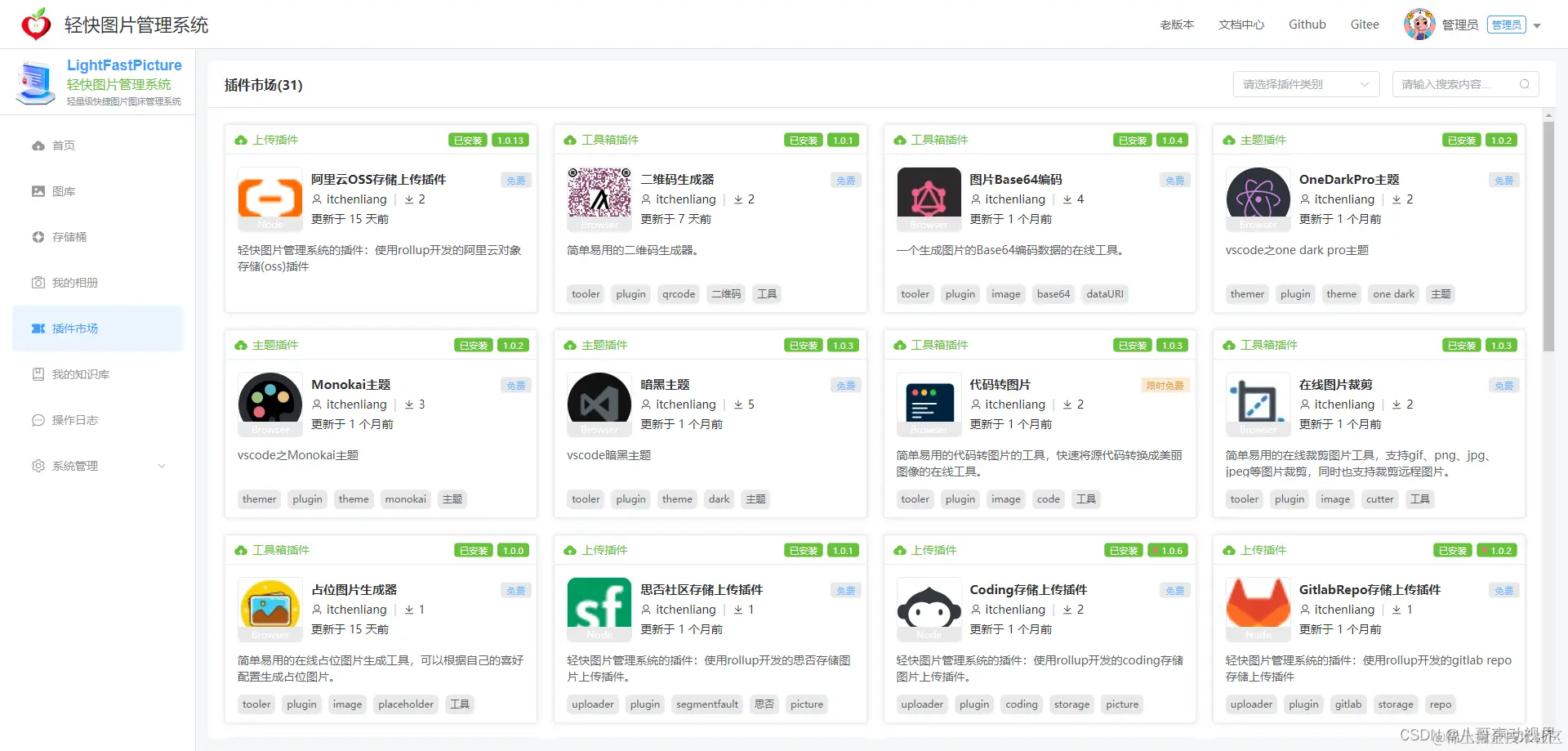Open 文档中心 in the top menu
Image resolution: width=1568 pixels, height=751 pixels.
(x=1241, y=24)
